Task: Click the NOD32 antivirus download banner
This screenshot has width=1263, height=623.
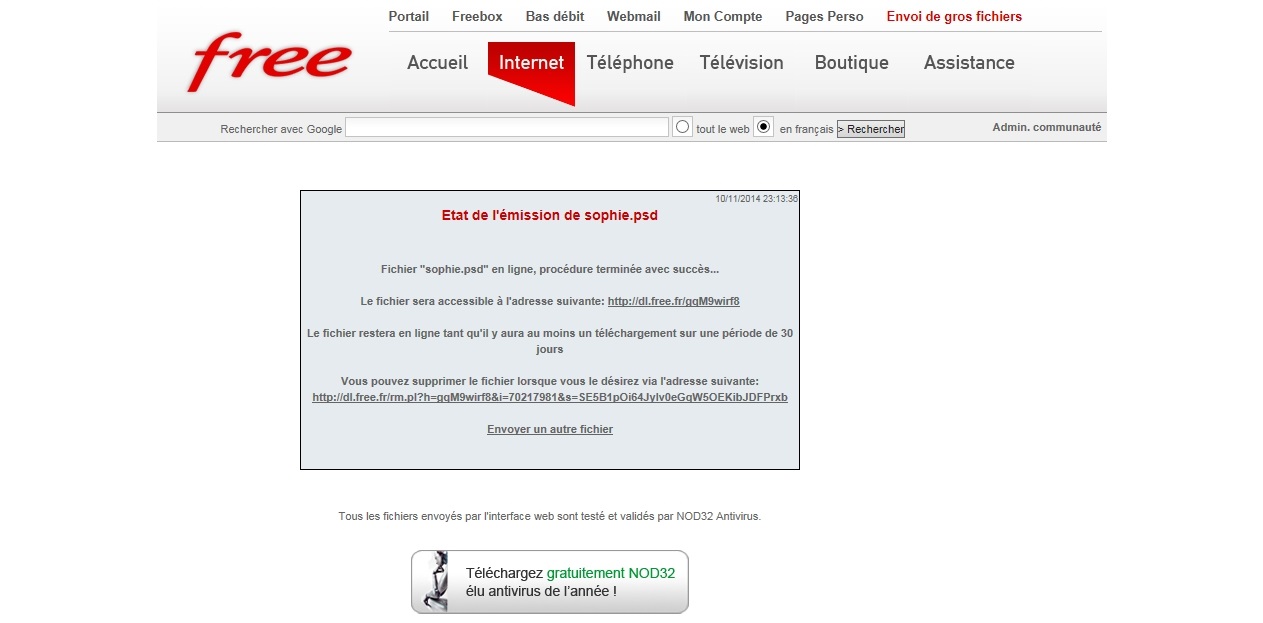Action: click(549, 582)
